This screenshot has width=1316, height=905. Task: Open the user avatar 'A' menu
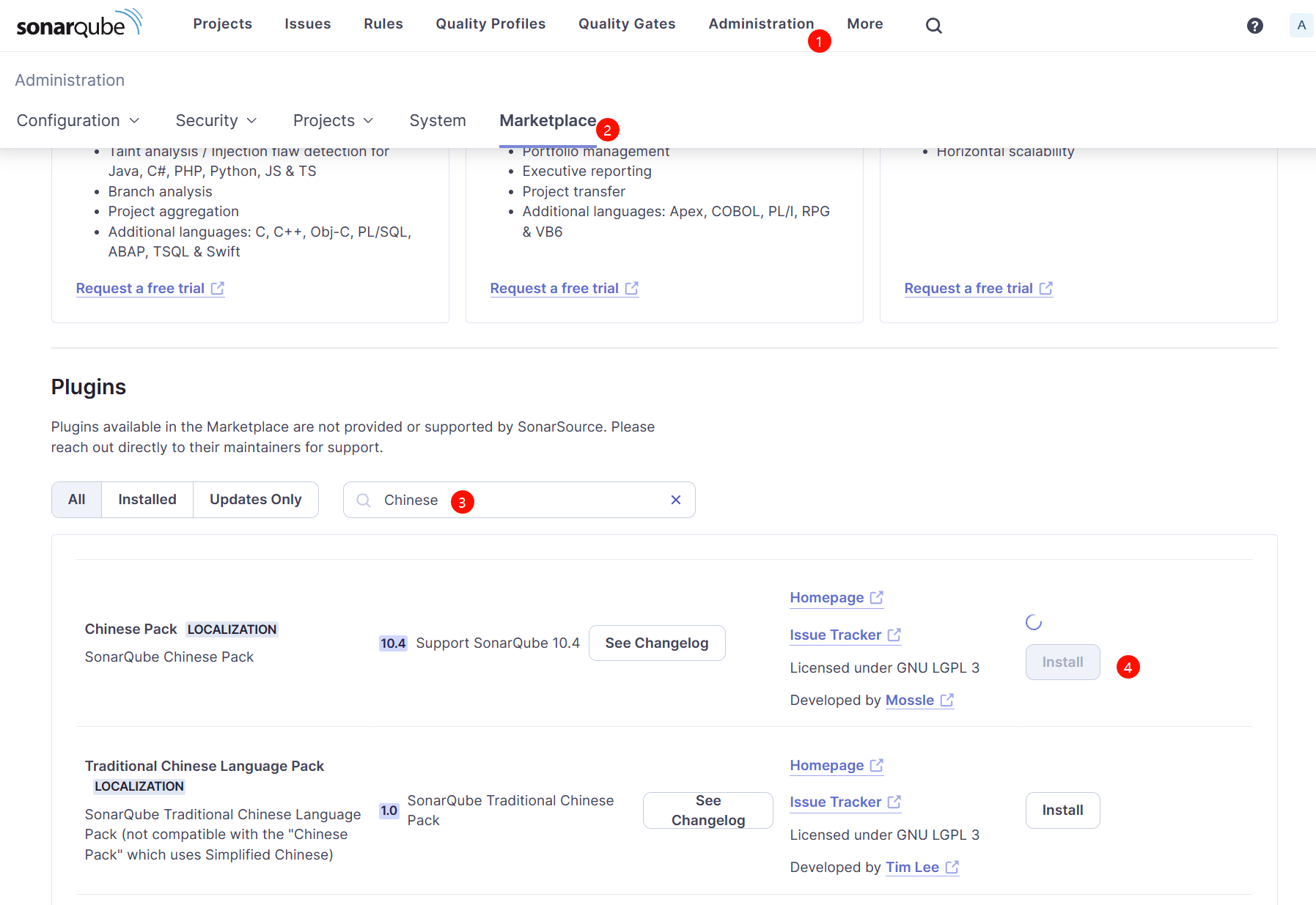tap(1301, 25)
